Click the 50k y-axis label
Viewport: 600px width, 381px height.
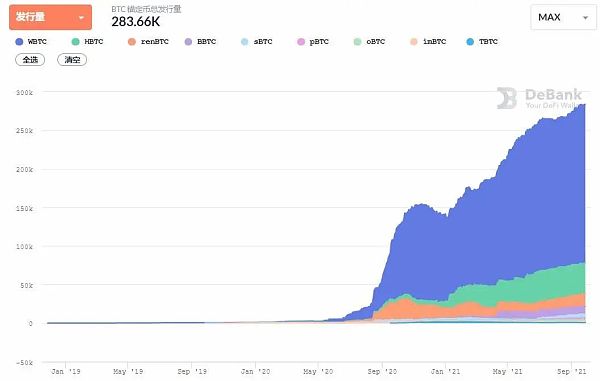pyautogui.click(x=27, y=285)
